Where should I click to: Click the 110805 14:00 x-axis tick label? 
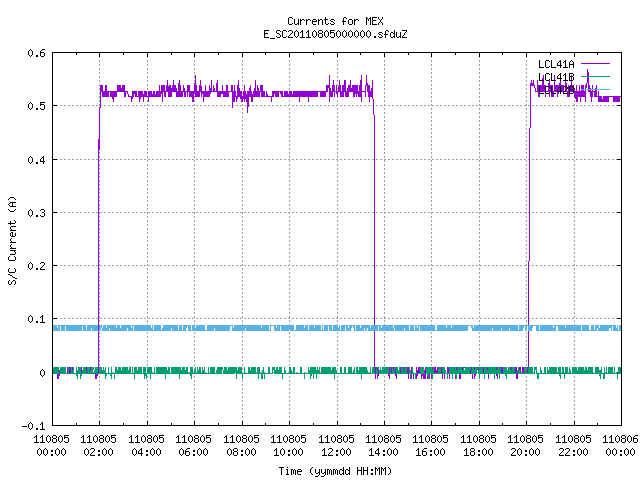383,445
